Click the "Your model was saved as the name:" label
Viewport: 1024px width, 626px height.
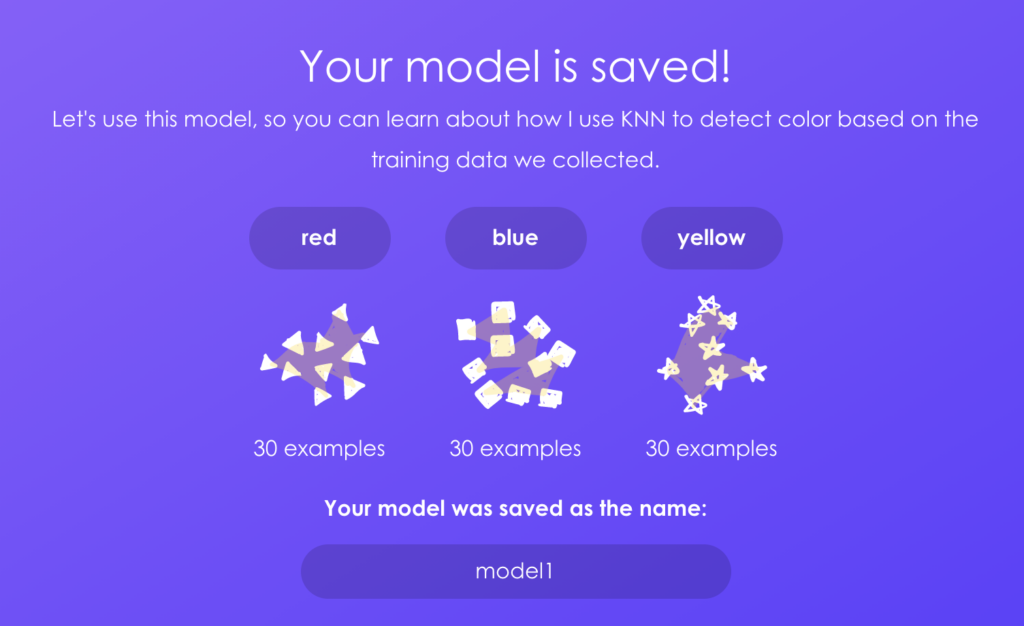pyautogui.click(x=515, y=508)
